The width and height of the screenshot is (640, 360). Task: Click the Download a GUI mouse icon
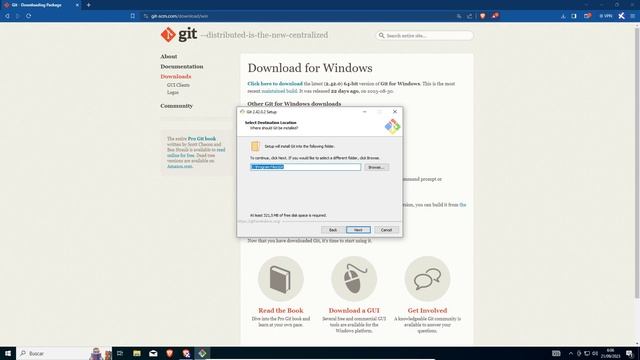[x=354, y=279]
